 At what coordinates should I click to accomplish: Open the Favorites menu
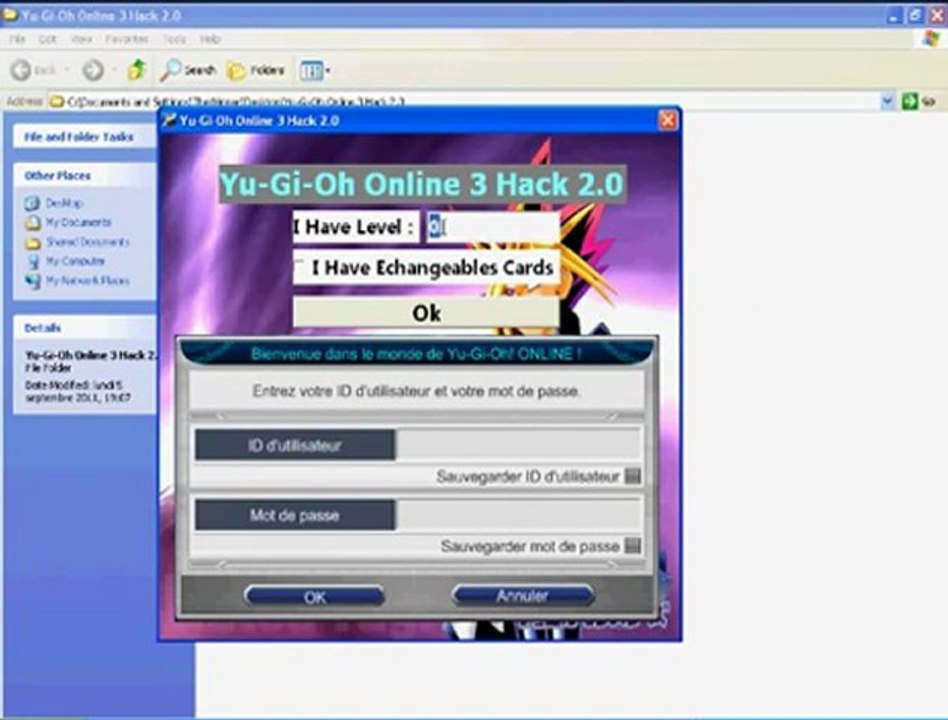[x=127, y=39]
